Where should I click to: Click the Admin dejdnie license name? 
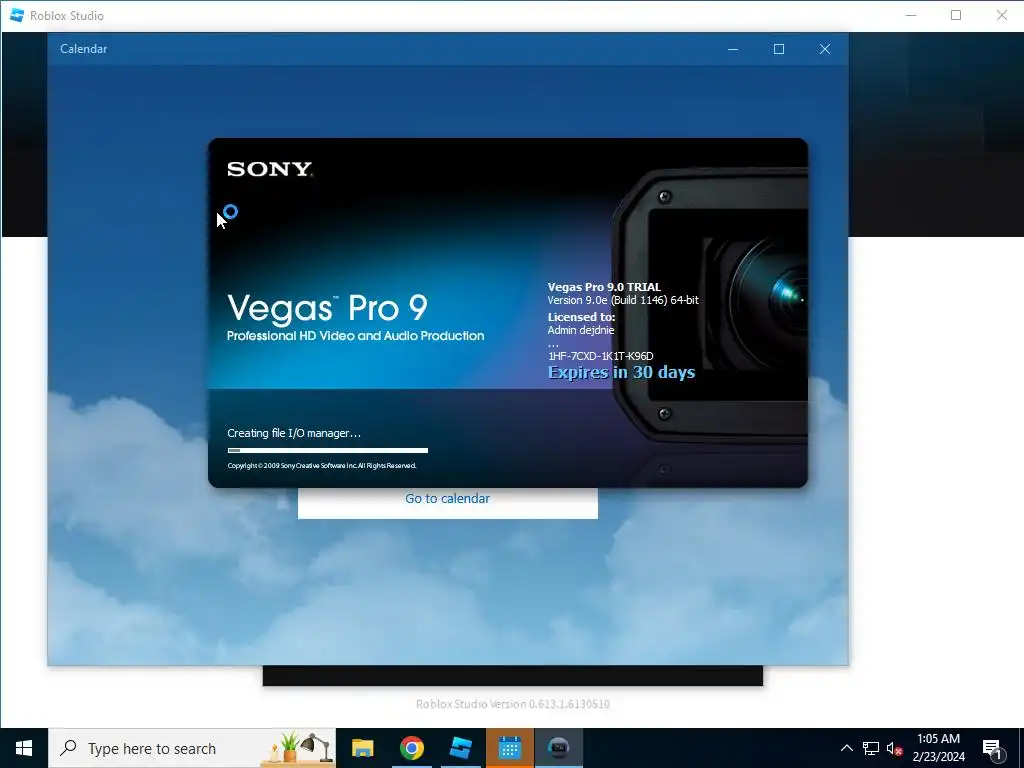581,330
